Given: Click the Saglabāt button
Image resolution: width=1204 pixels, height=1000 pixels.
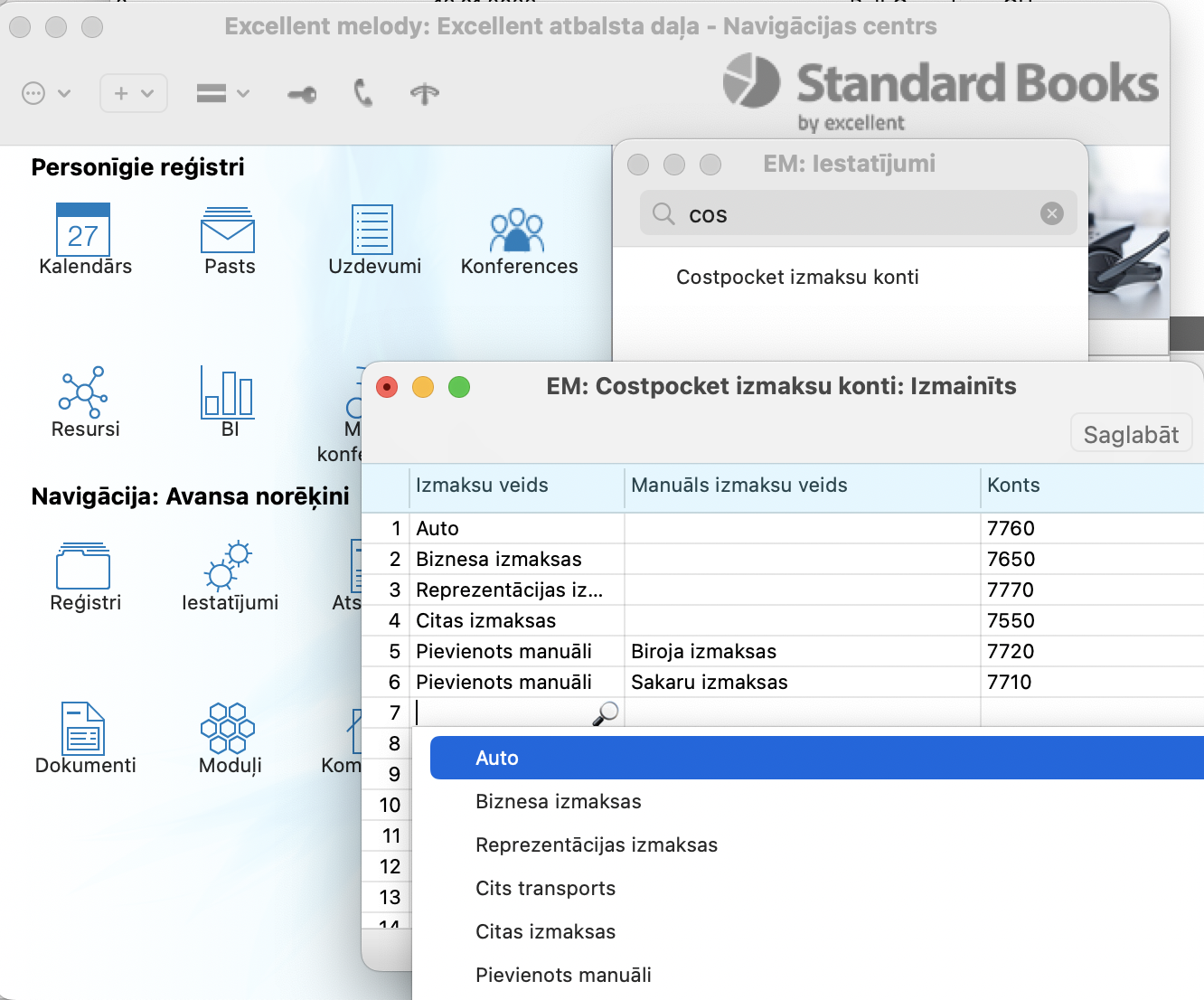Looking at the screenshot, I should coord(1130,435).
